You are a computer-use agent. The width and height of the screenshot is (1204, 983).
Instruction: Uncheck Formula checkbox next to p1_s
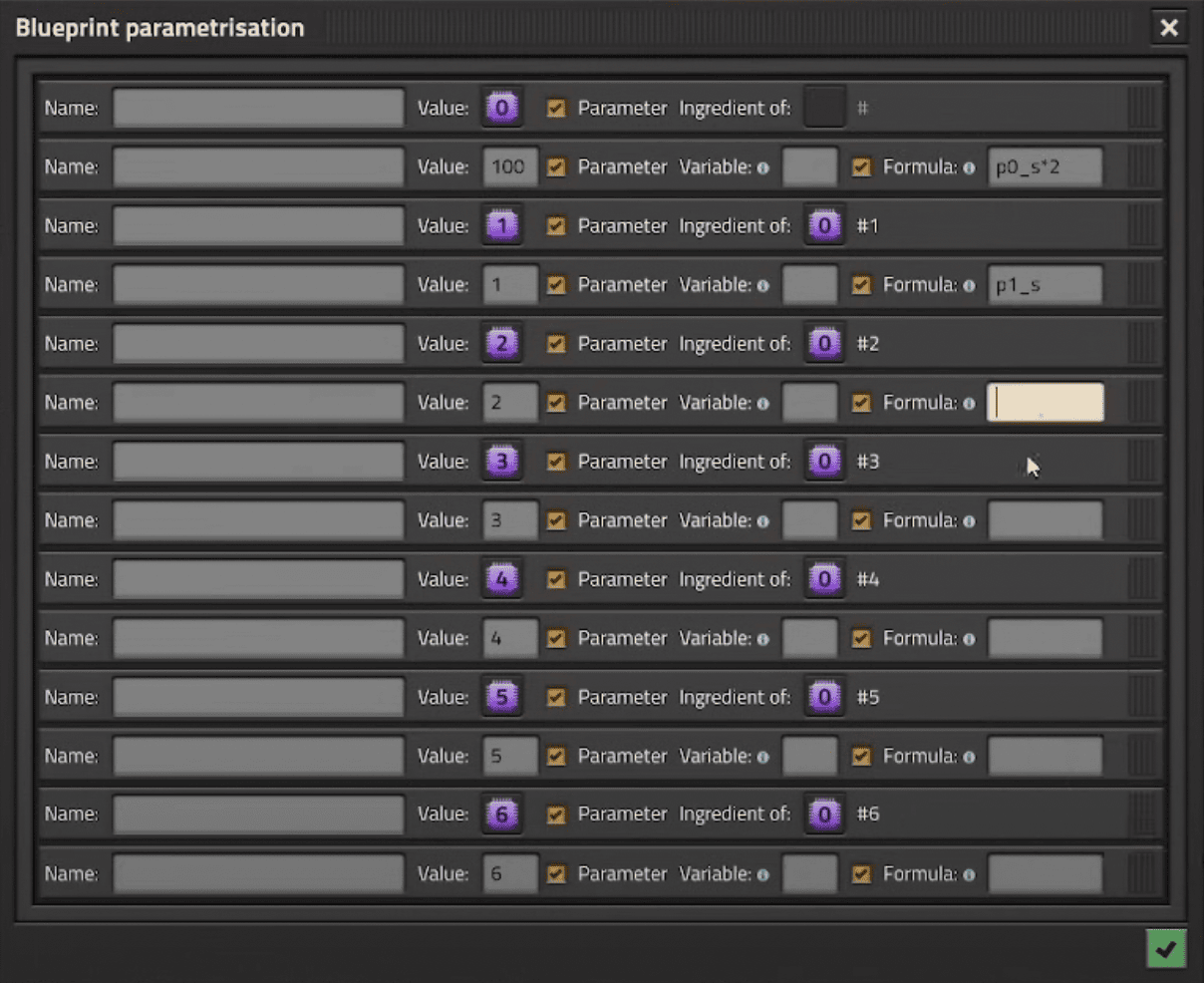coord(861,284)
